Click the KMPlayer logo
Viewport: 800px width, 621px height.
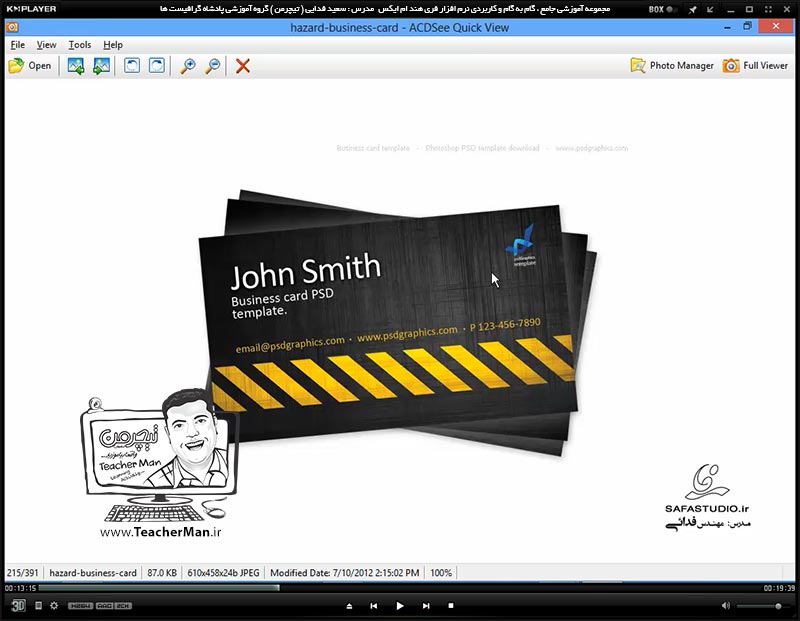(x=31, y=9)
